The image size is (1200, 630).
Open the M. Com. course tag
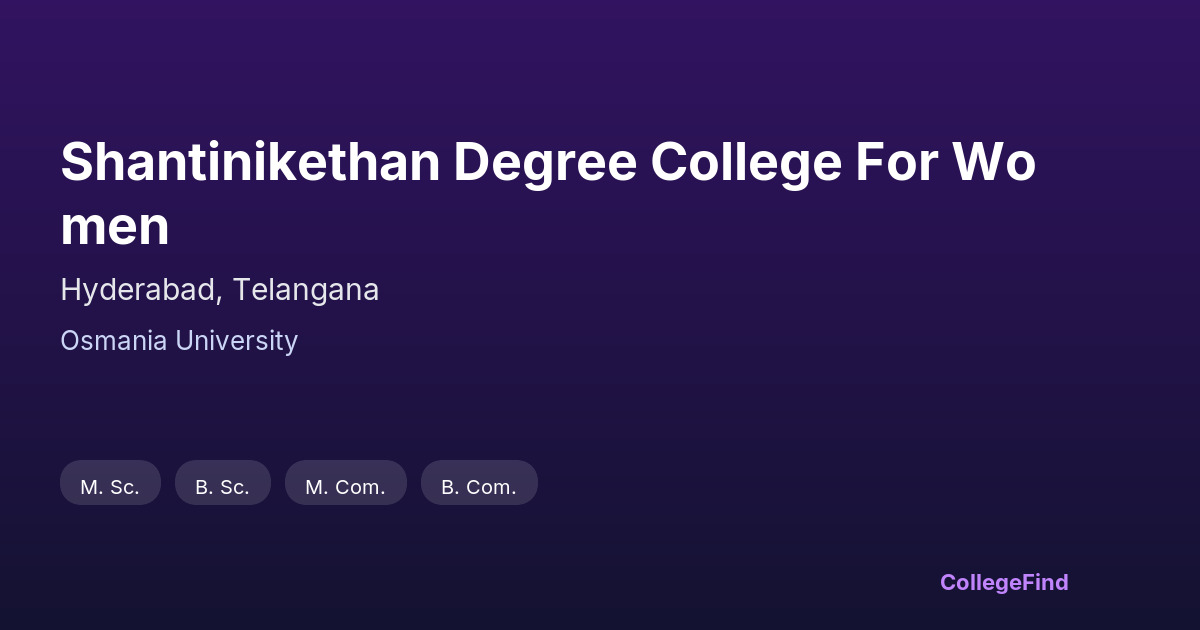[345, 487]
